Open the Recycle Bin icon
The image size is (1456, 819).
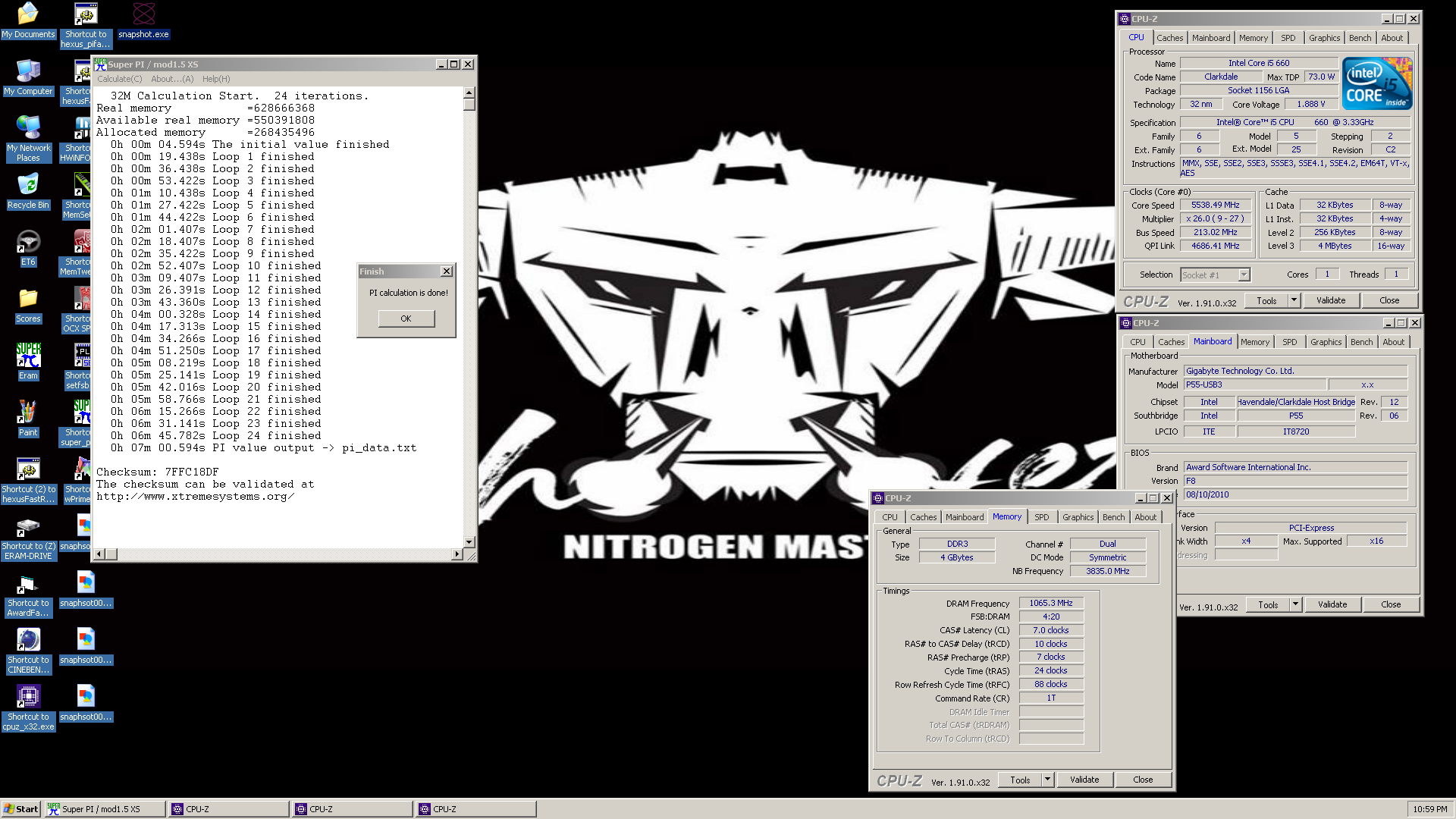point(28,191)
